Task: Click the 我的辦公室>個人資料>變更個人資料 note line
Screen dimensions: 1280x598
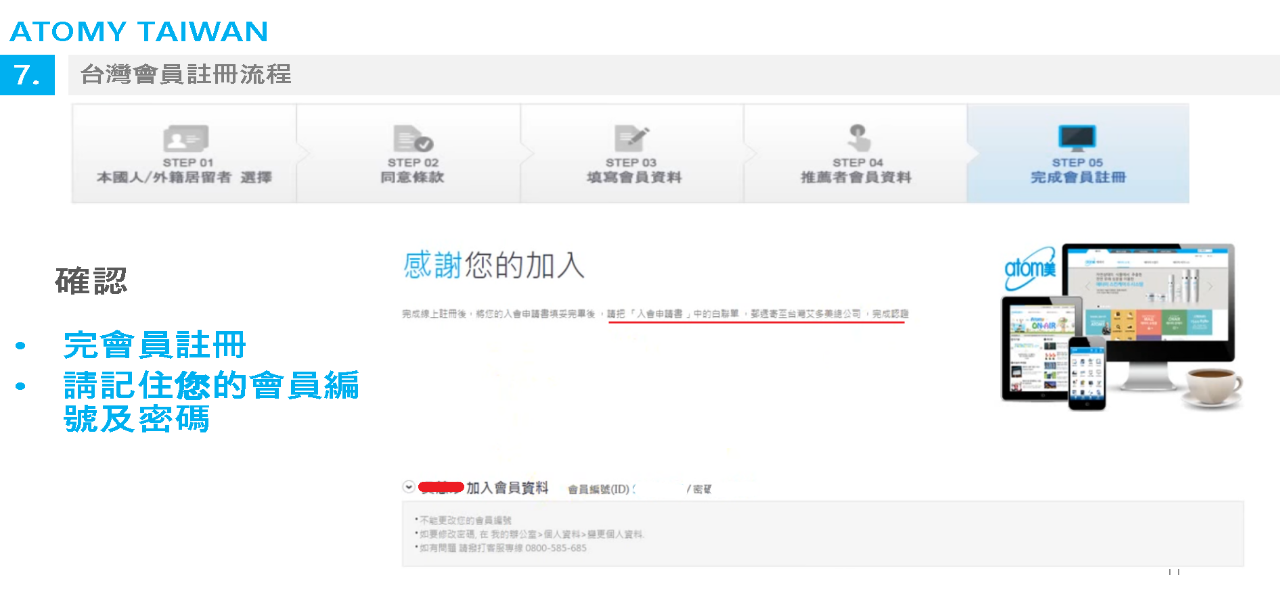Action: (530, 535)
